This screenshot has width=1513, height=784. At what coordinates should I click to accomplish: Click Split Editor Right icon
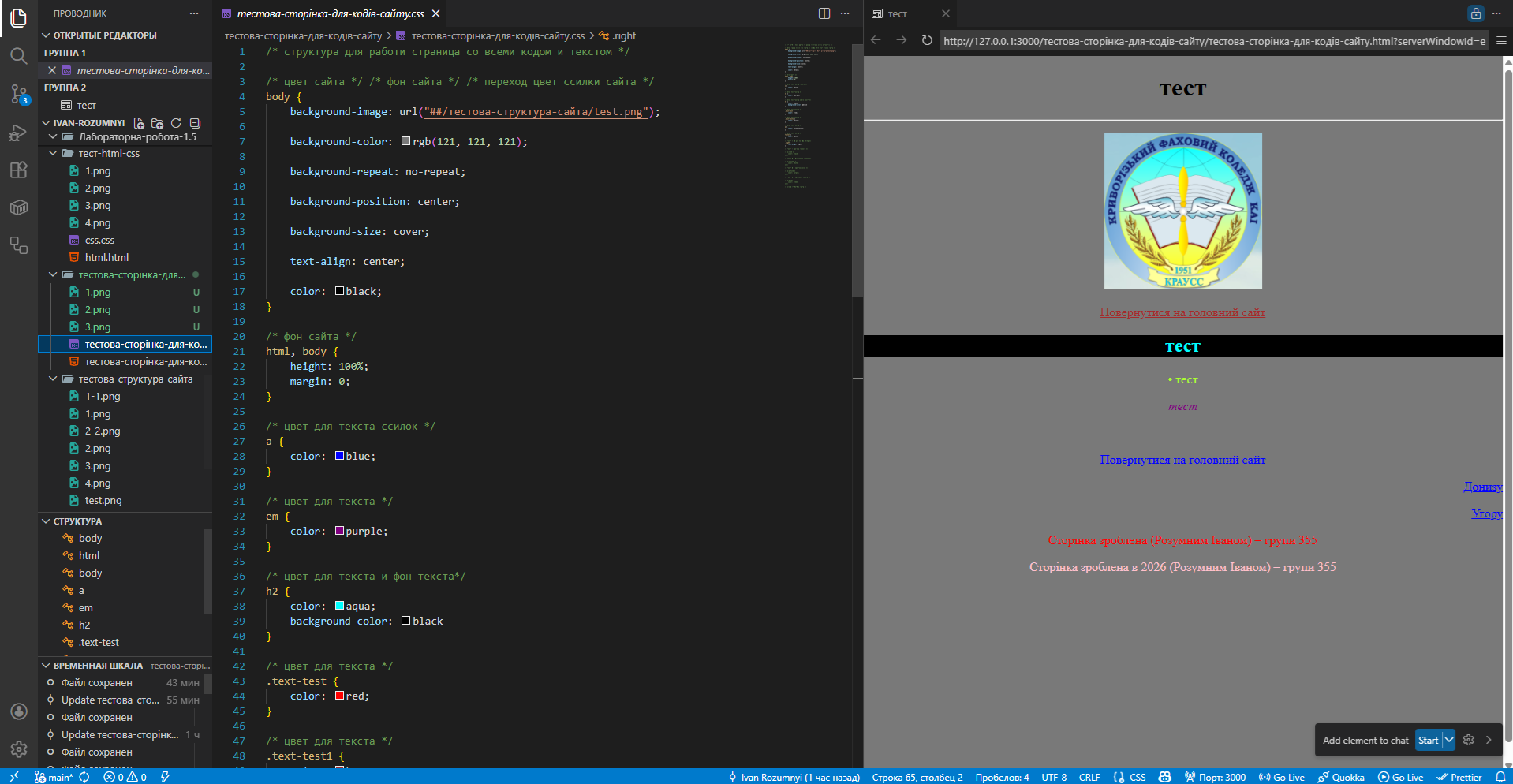(x=824, y=13)
